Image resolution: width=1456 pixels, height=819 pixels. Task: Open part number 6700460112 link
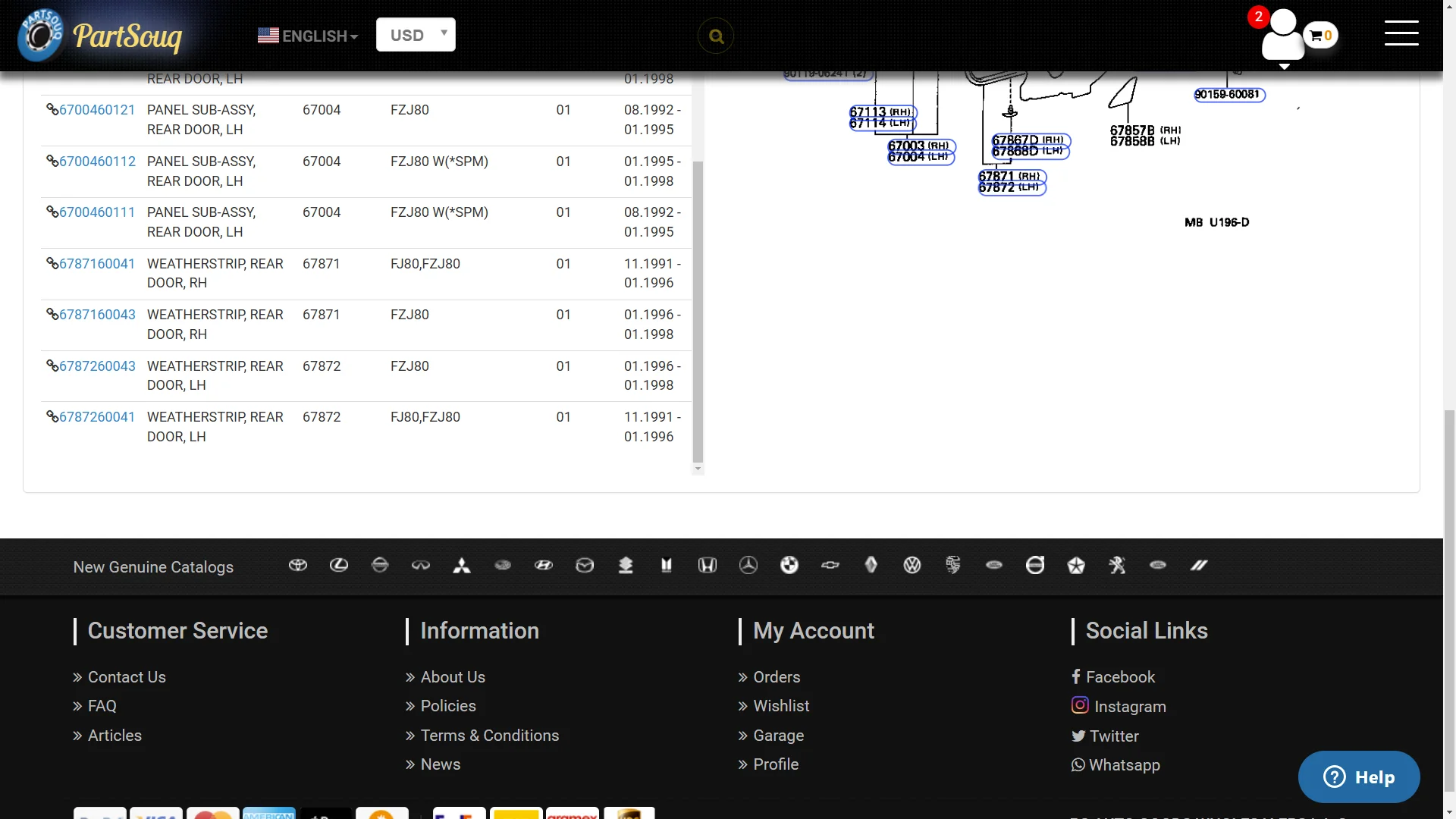point(97,162)
